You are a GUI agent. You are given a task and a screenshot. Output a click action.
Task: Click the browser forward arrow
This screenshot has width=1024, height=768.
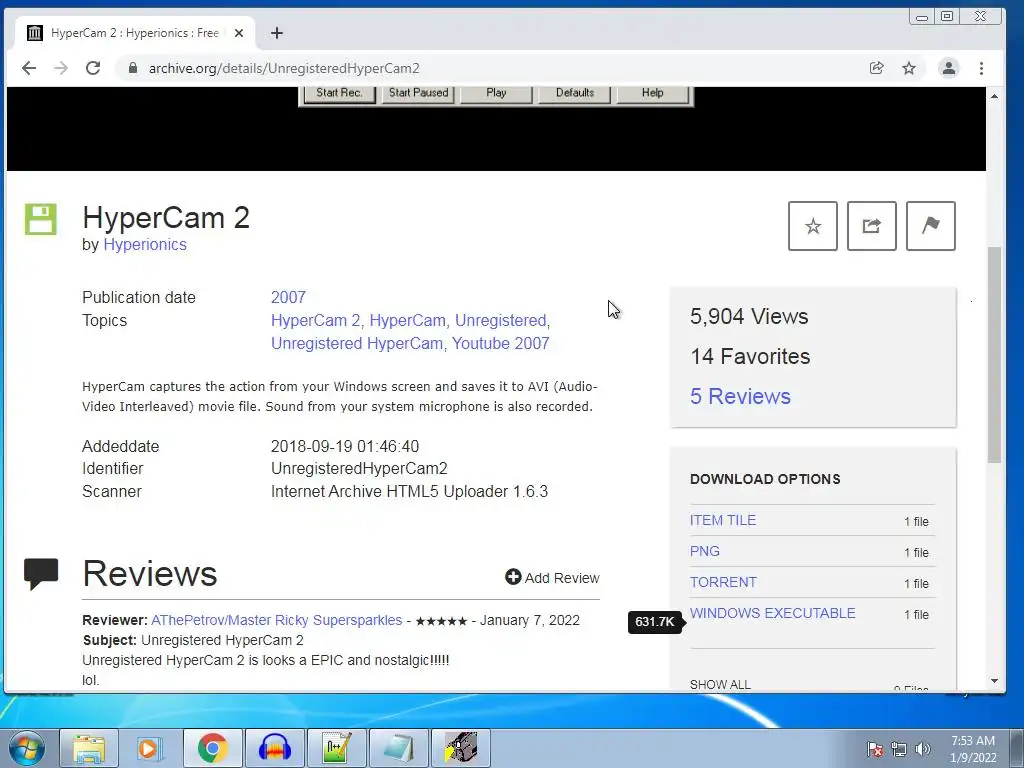61,68
